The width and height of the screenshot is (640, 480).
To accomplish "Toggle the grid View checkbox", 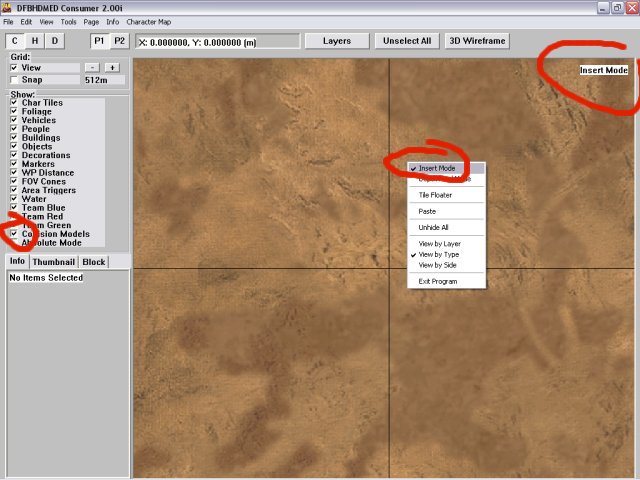I will [14, 67].
